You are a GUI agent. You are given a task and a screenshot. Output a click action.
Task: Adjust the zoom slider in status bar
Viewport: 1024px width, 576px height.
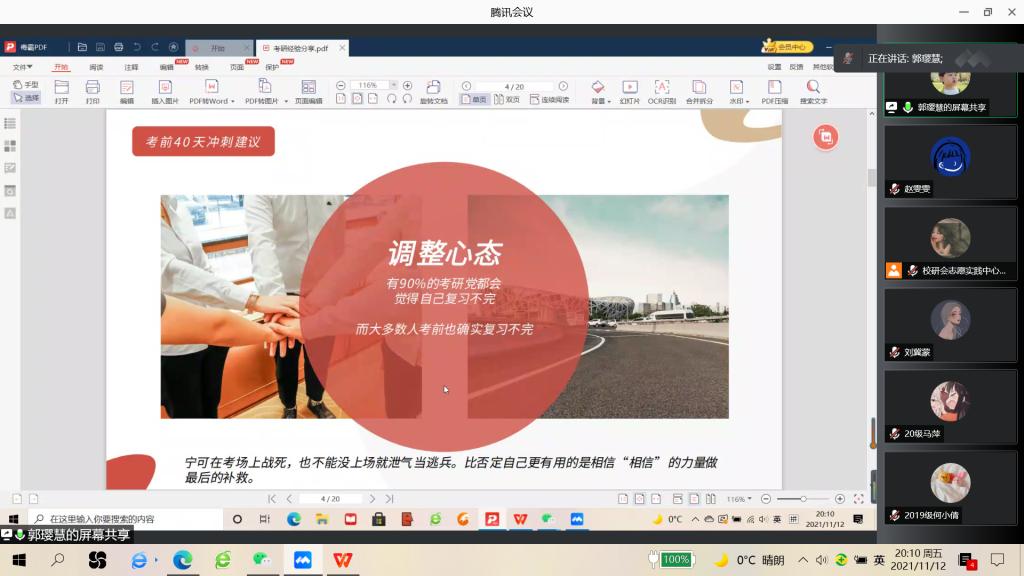(x=802, y=498)
